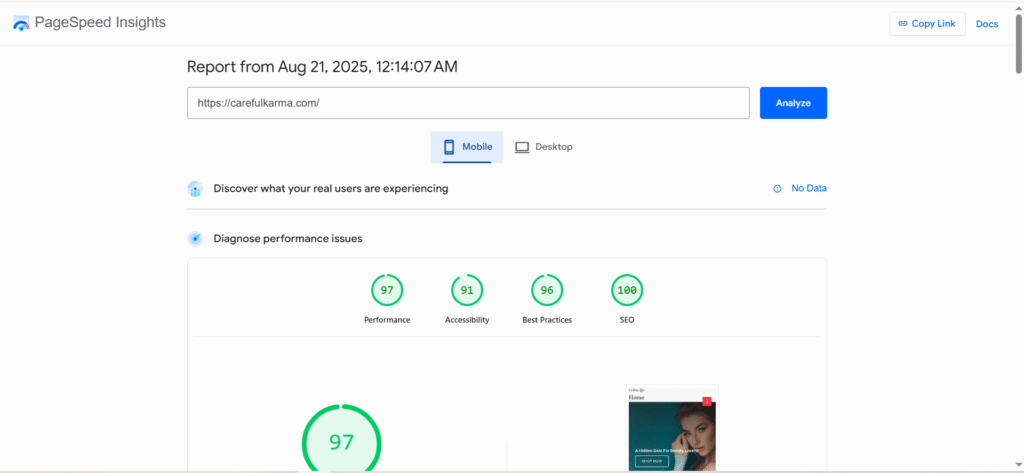Viewport: 1024px width, 473px height.
Task: Click the real users experience section icon
Action: tap(195, 189)
